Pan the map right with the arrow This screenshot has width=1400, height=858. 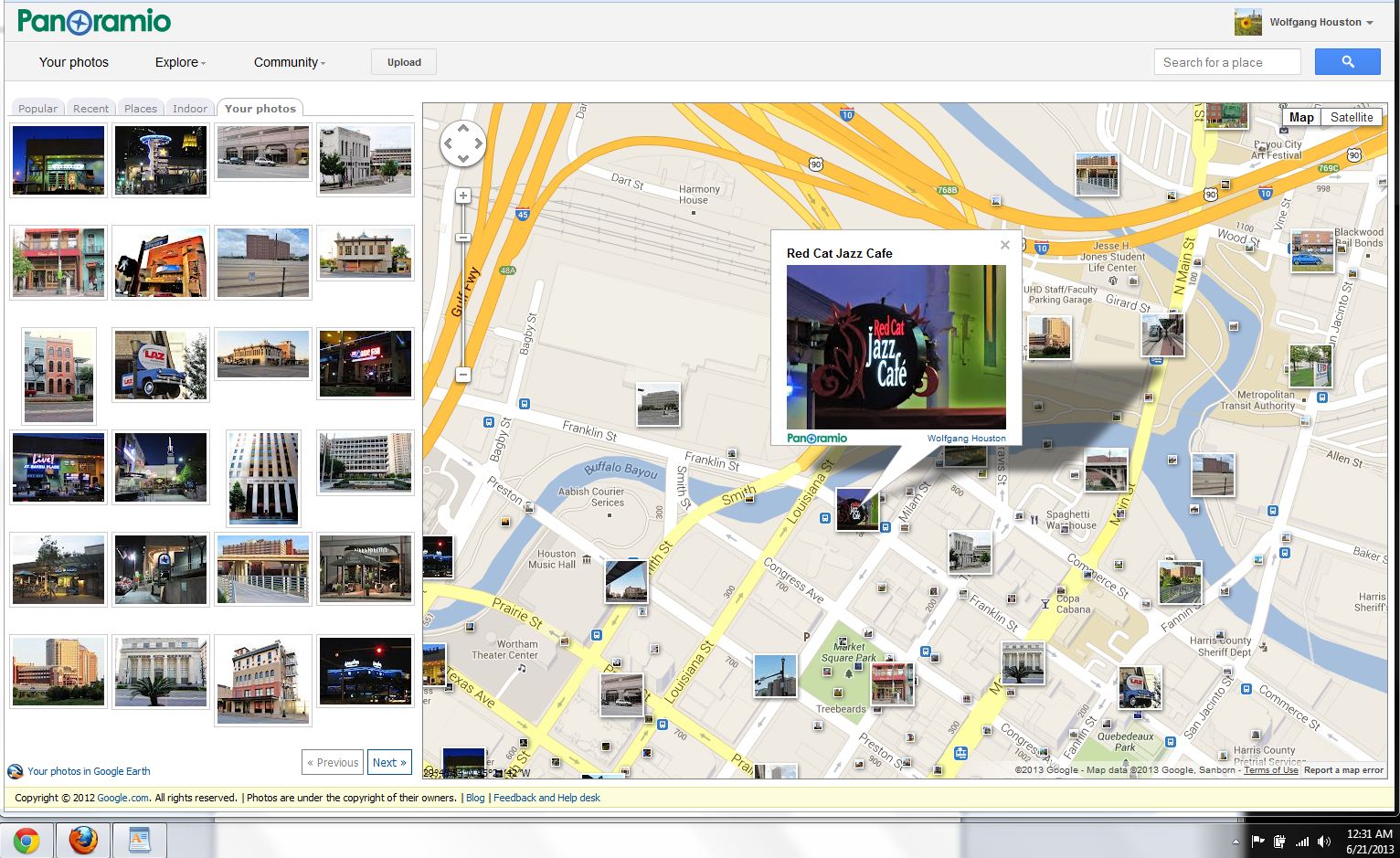pos(477,143)
